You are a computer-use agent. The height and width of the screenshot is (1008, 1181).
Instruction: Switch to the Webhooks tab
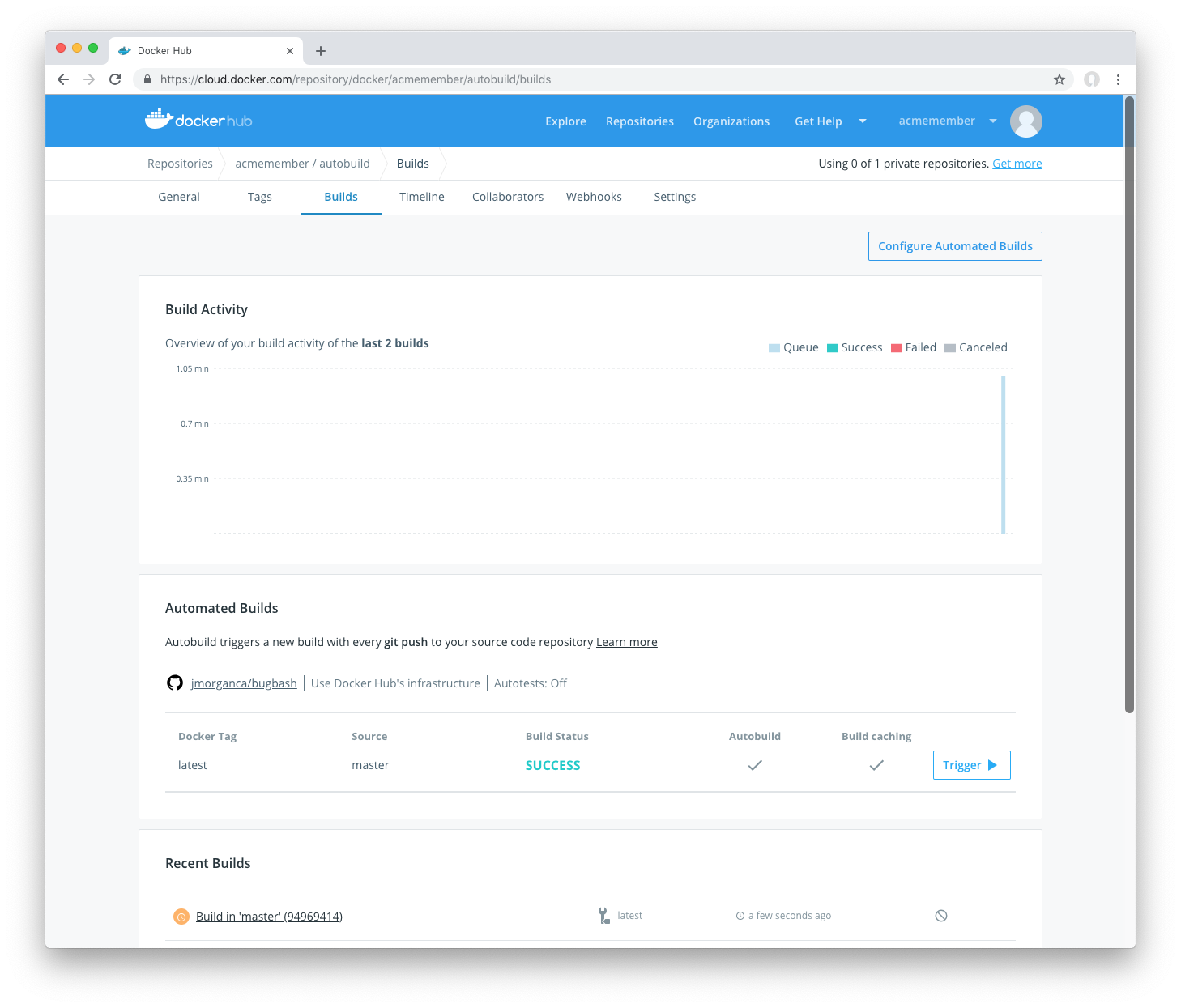click(x=594, y=197)
